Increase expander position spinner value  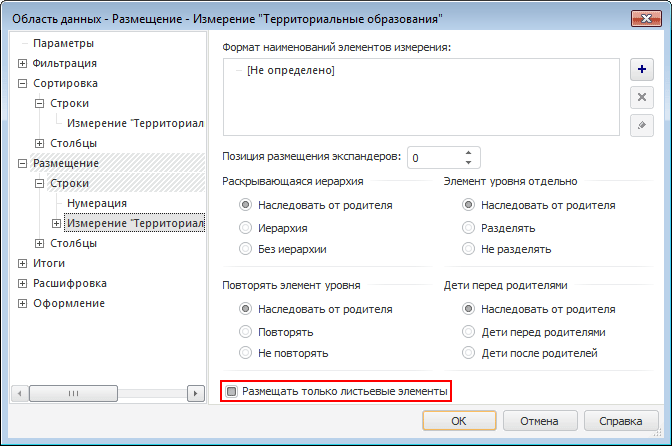point(467,153)
